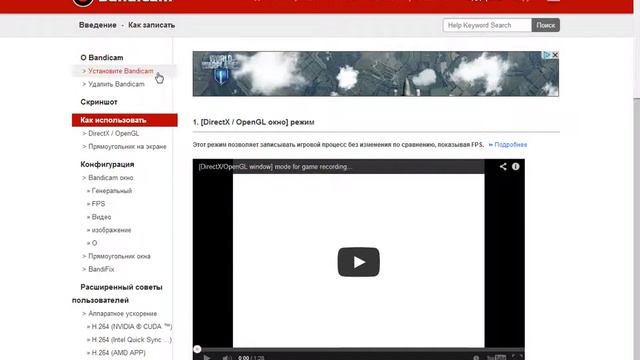This screenshot has height=360, width=640.
Task: Go to the Генеральный sub-item
Action: coord(112,191)
